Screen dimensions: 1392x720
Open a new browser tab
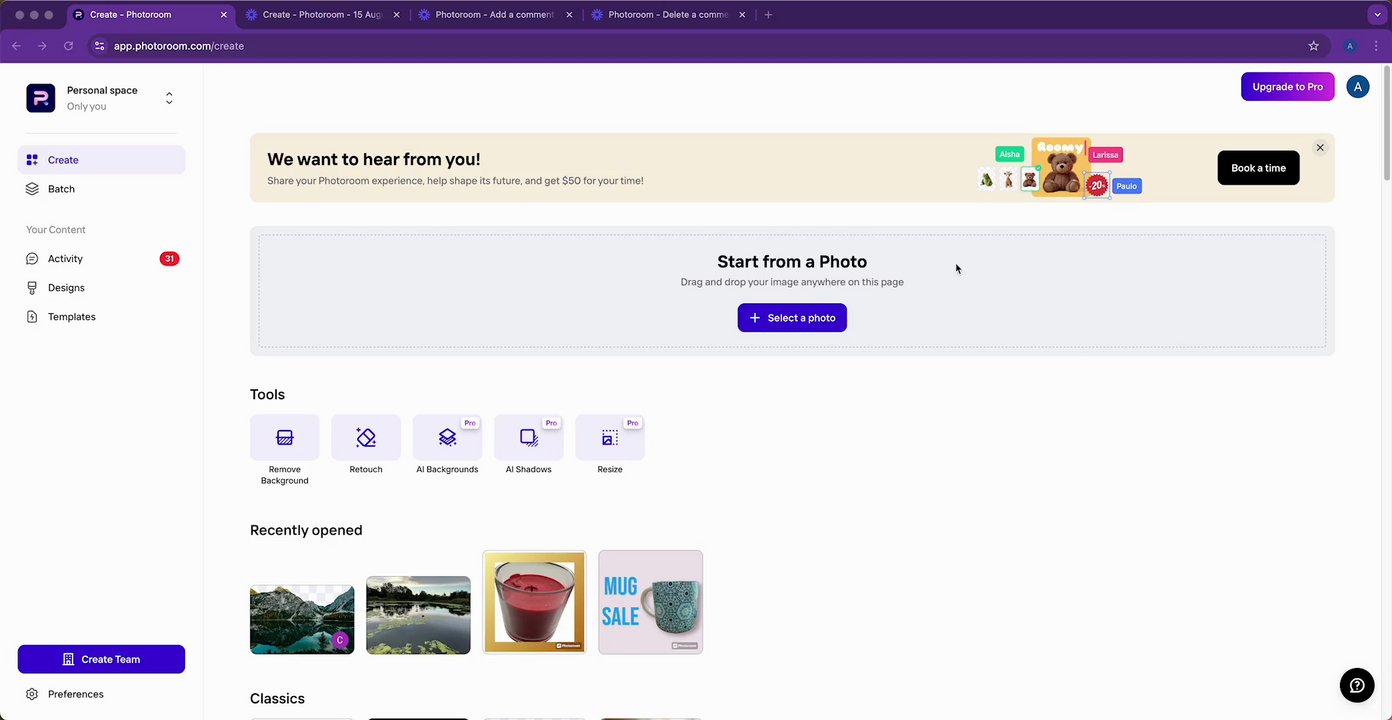768,15
